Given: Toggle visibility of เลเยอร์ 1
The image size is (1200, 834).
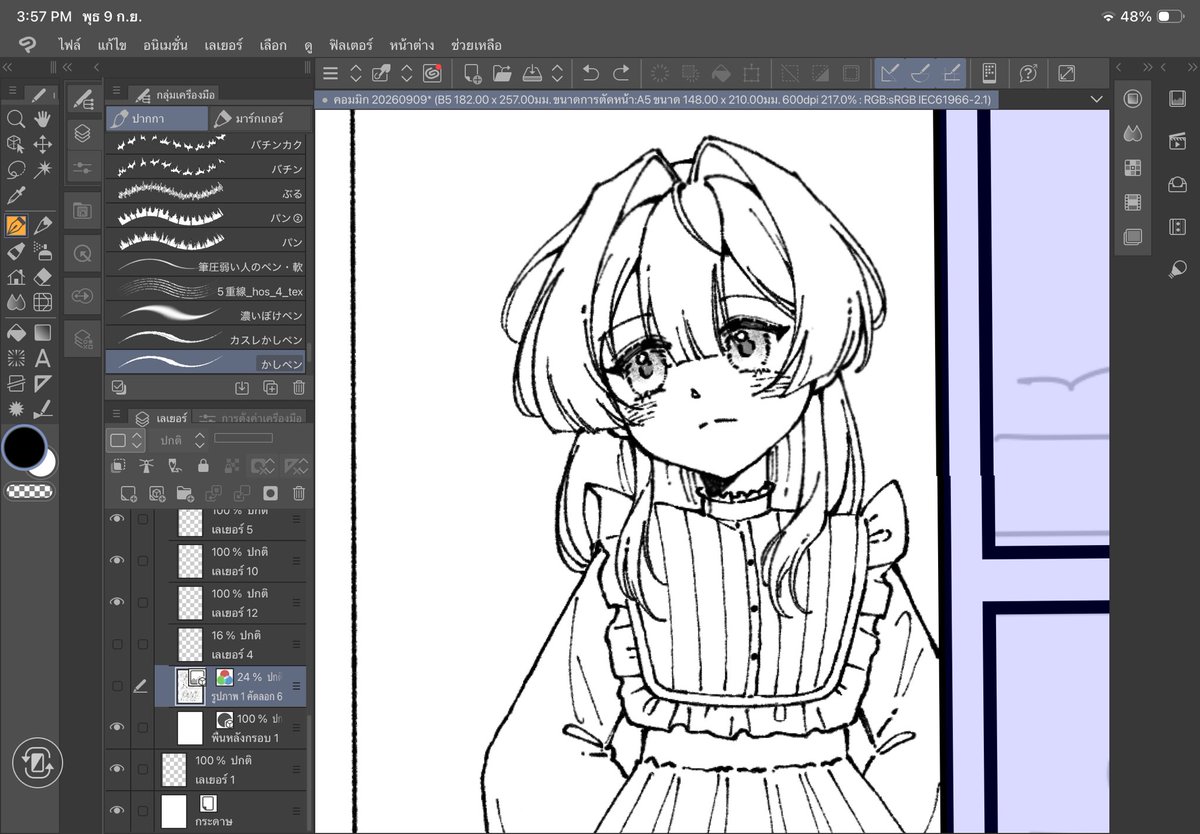Looking at the screenshot, I should click(x=118, y=768).
